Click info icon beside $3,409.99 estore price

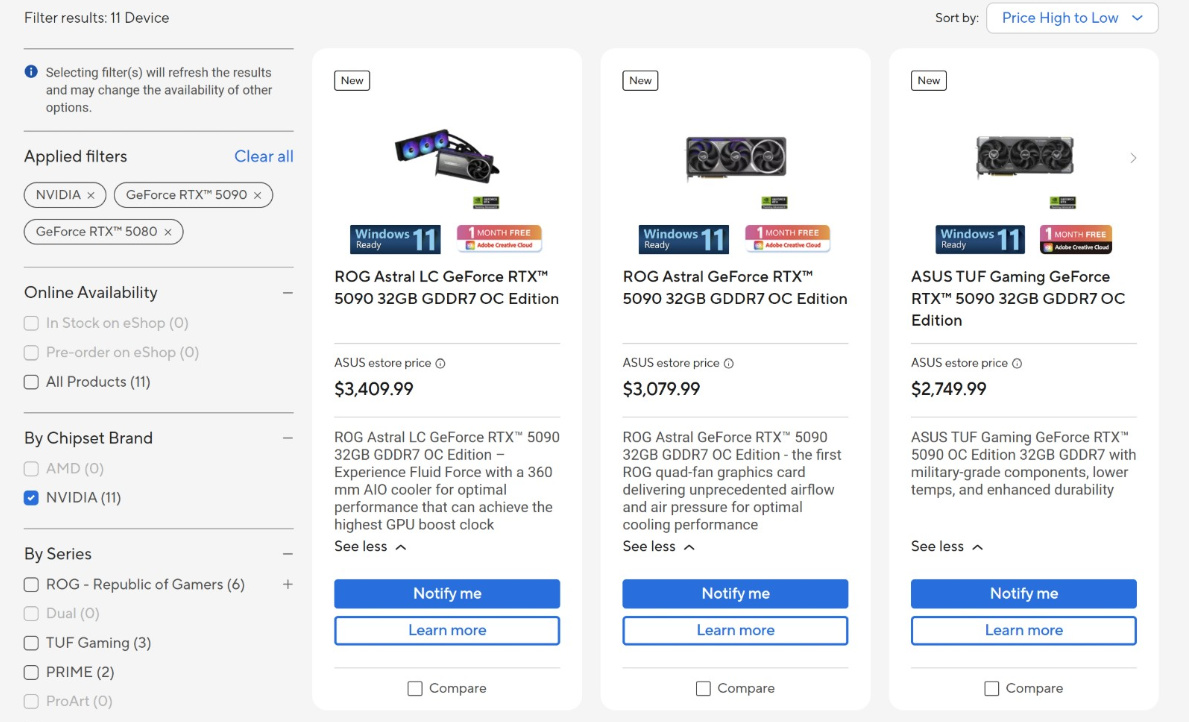(441, 364)
